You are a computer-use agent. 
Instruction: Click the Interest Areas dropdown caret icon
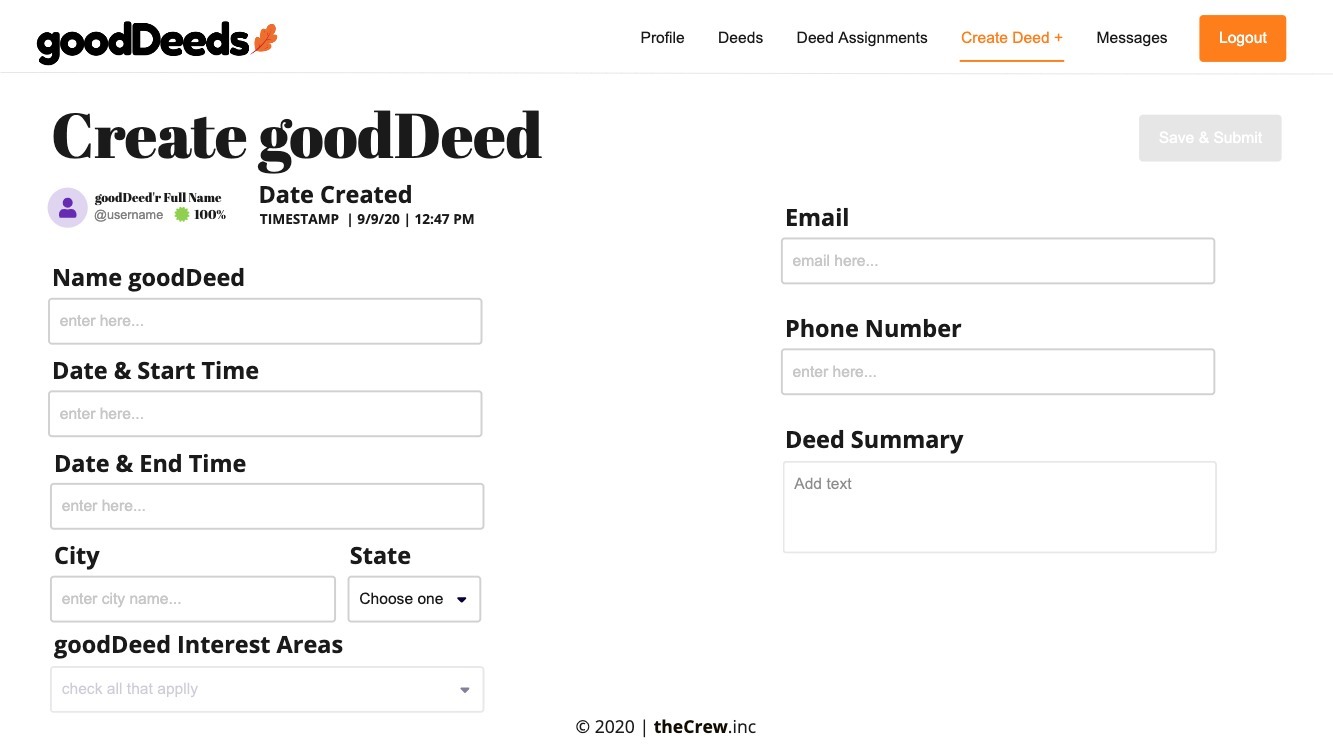click(464, 689)
